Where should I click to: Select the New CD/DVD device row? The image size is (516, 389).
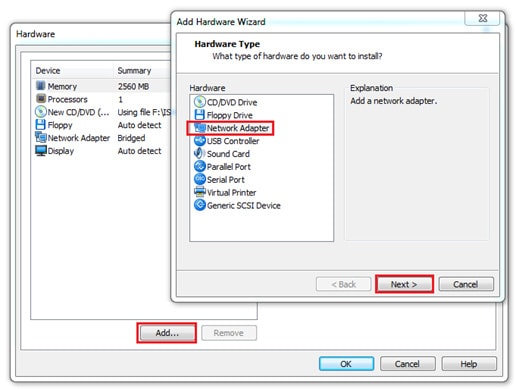pyautogui.click(x=102, y=112)
